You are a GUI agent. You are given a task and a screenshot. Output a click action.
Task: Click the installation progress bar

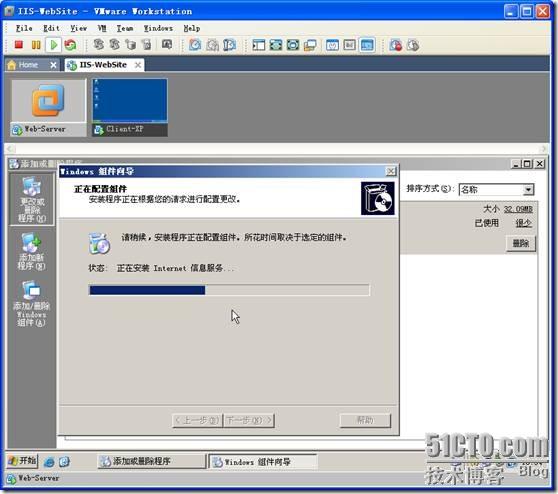coord(229,290)
